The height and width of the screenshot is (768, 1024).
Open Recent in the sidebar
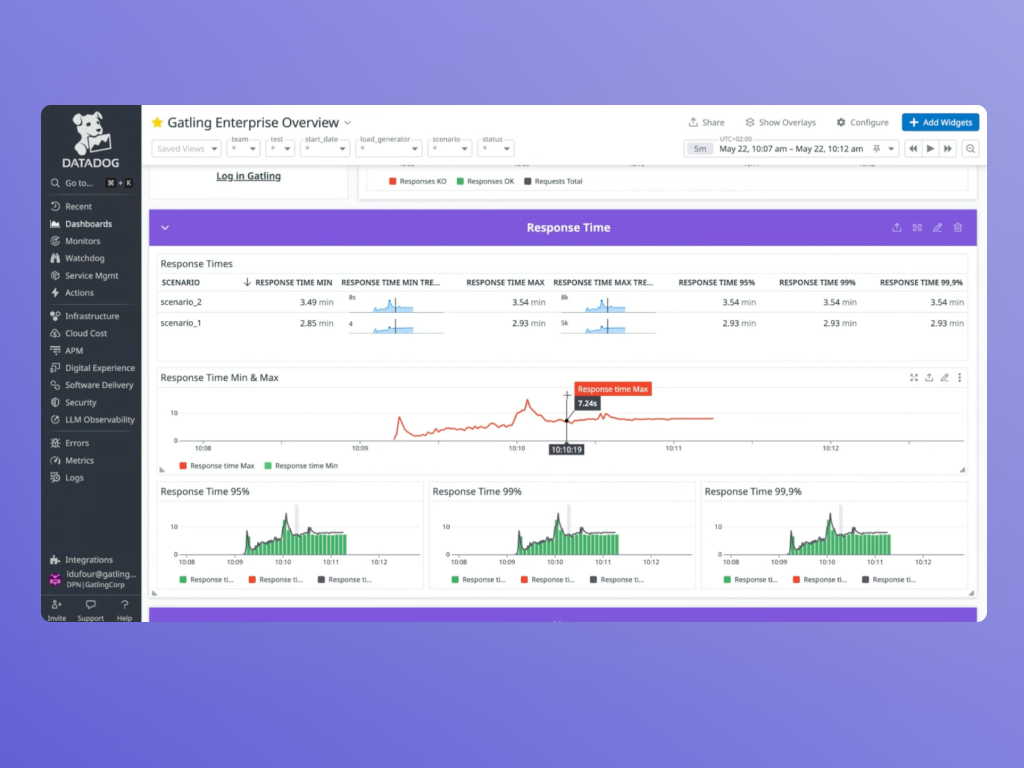pos(78,206)
